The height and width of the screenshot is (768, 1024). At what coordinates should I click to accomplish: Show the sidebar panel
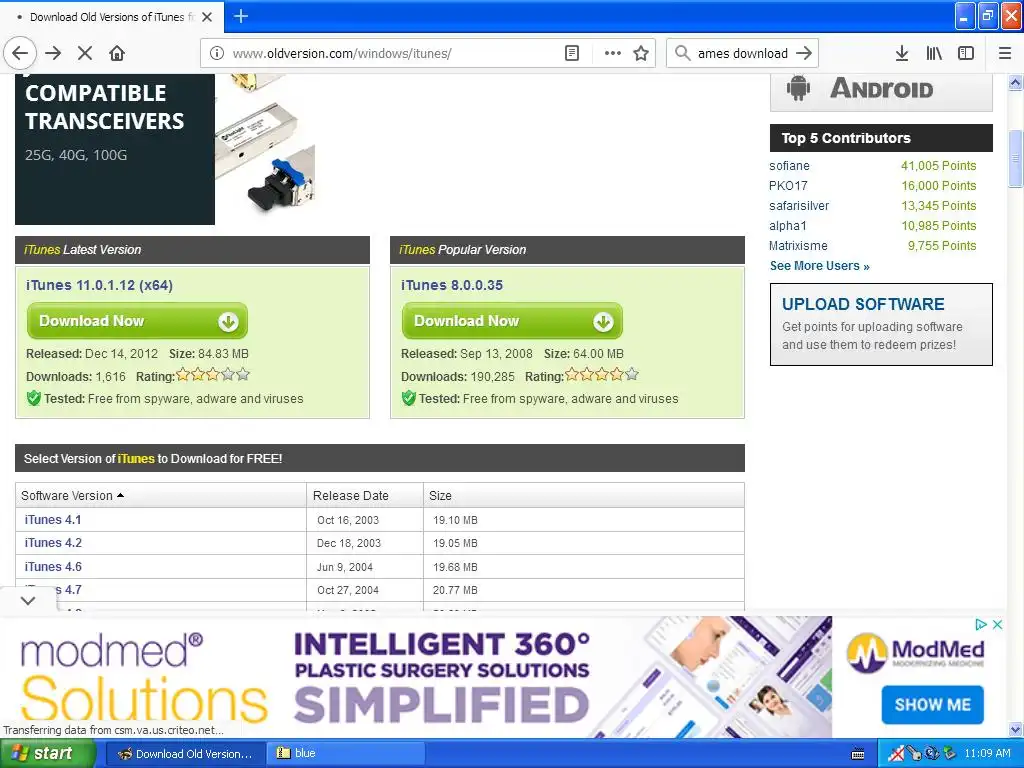pyautogui.click(x=966, y=53)
